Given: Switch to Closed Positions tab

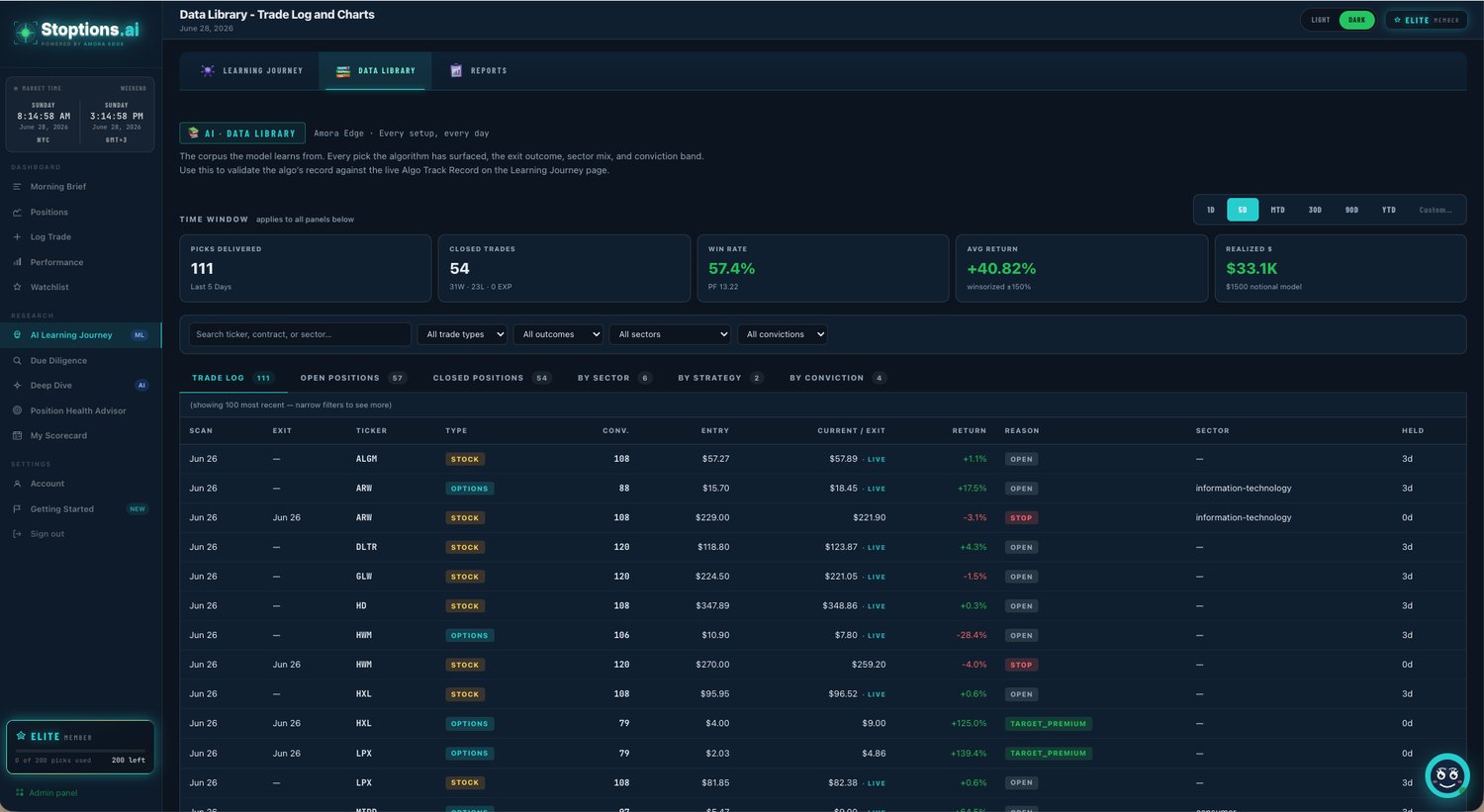Looking at the screenshot, I should 492,378.
